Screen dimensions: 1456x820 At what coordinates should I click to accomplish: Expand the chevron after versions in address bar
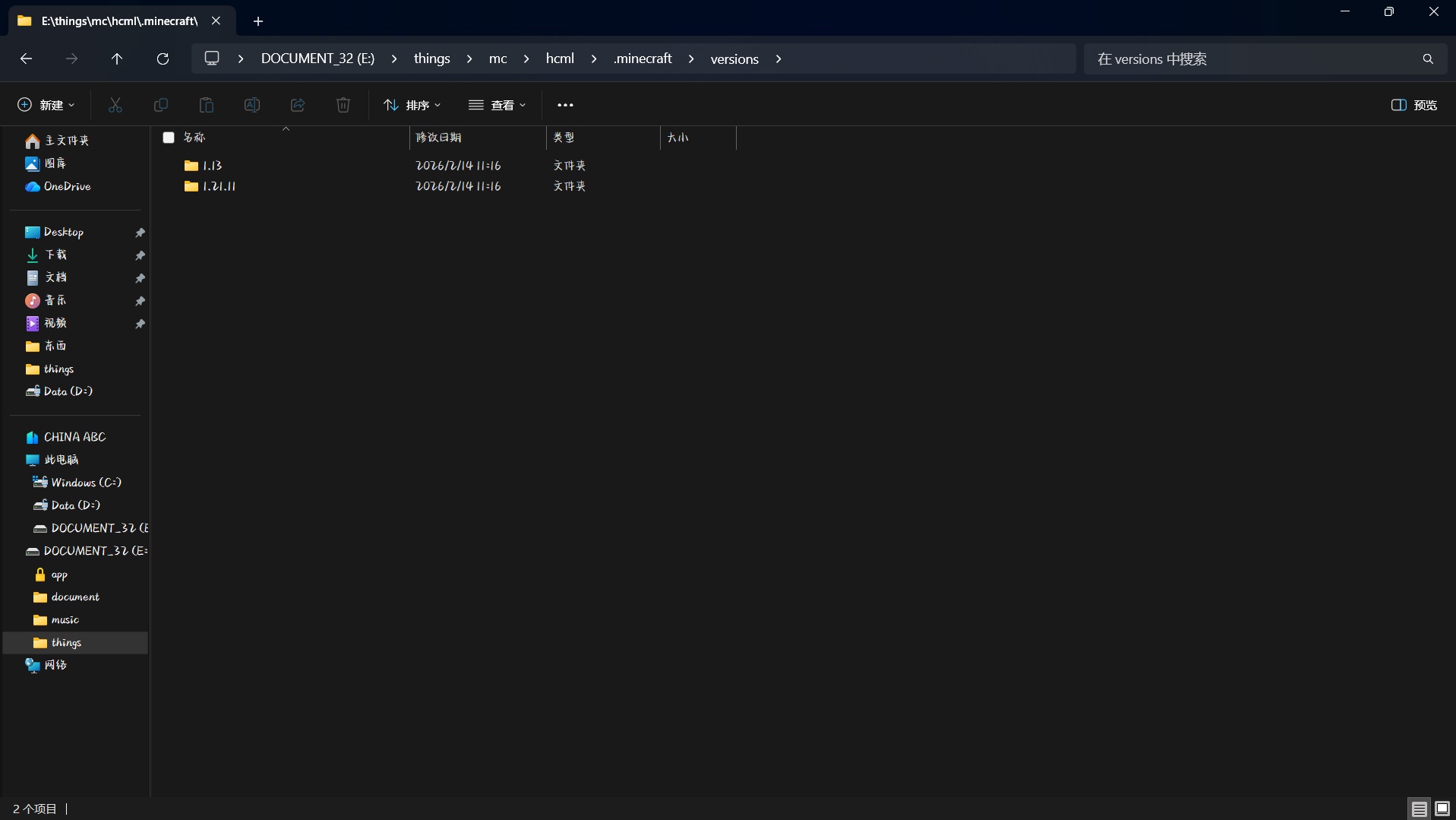[x=779, y=59]
